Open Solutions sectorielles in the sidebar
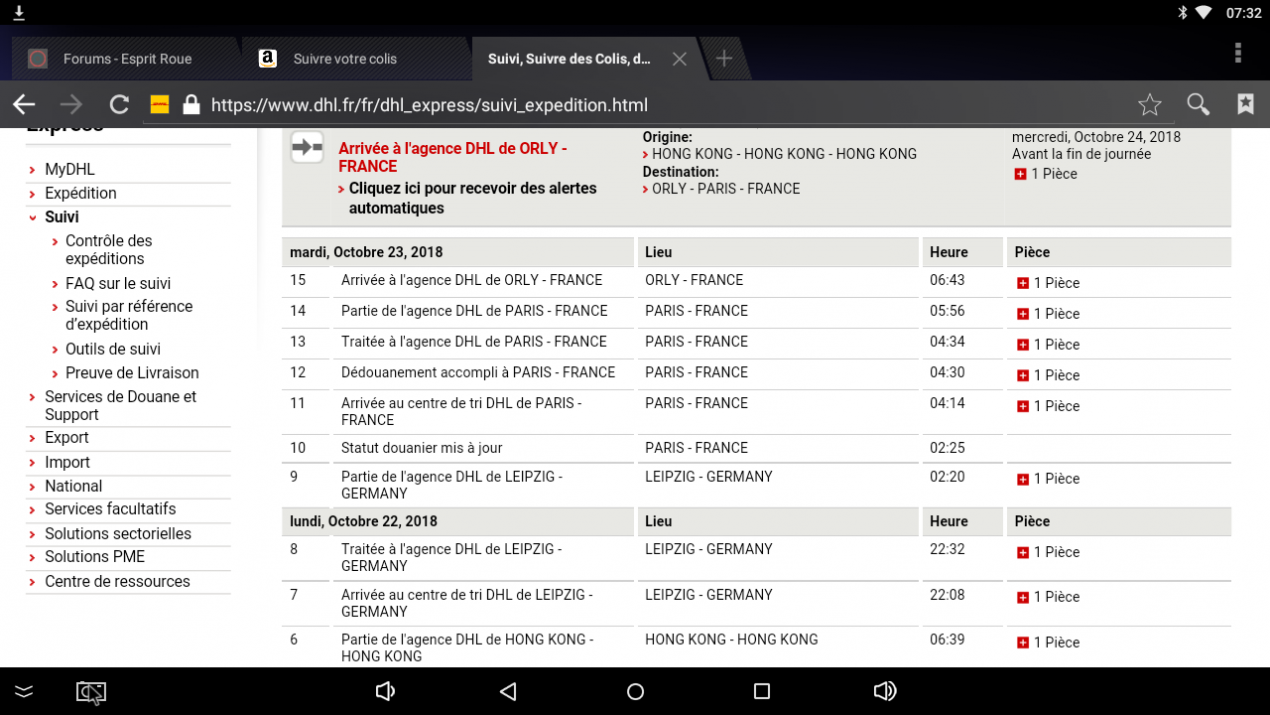The image size is (1270, 715). 118,534
